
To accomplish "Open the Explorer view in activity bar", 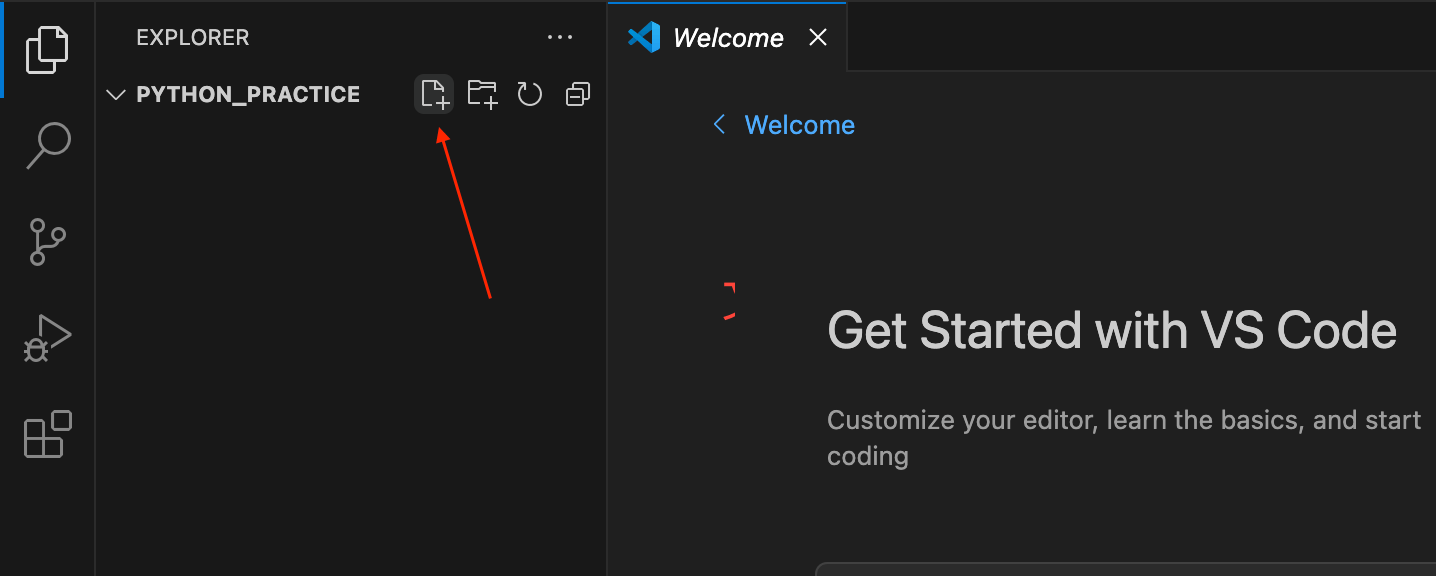I will [47, 49].
